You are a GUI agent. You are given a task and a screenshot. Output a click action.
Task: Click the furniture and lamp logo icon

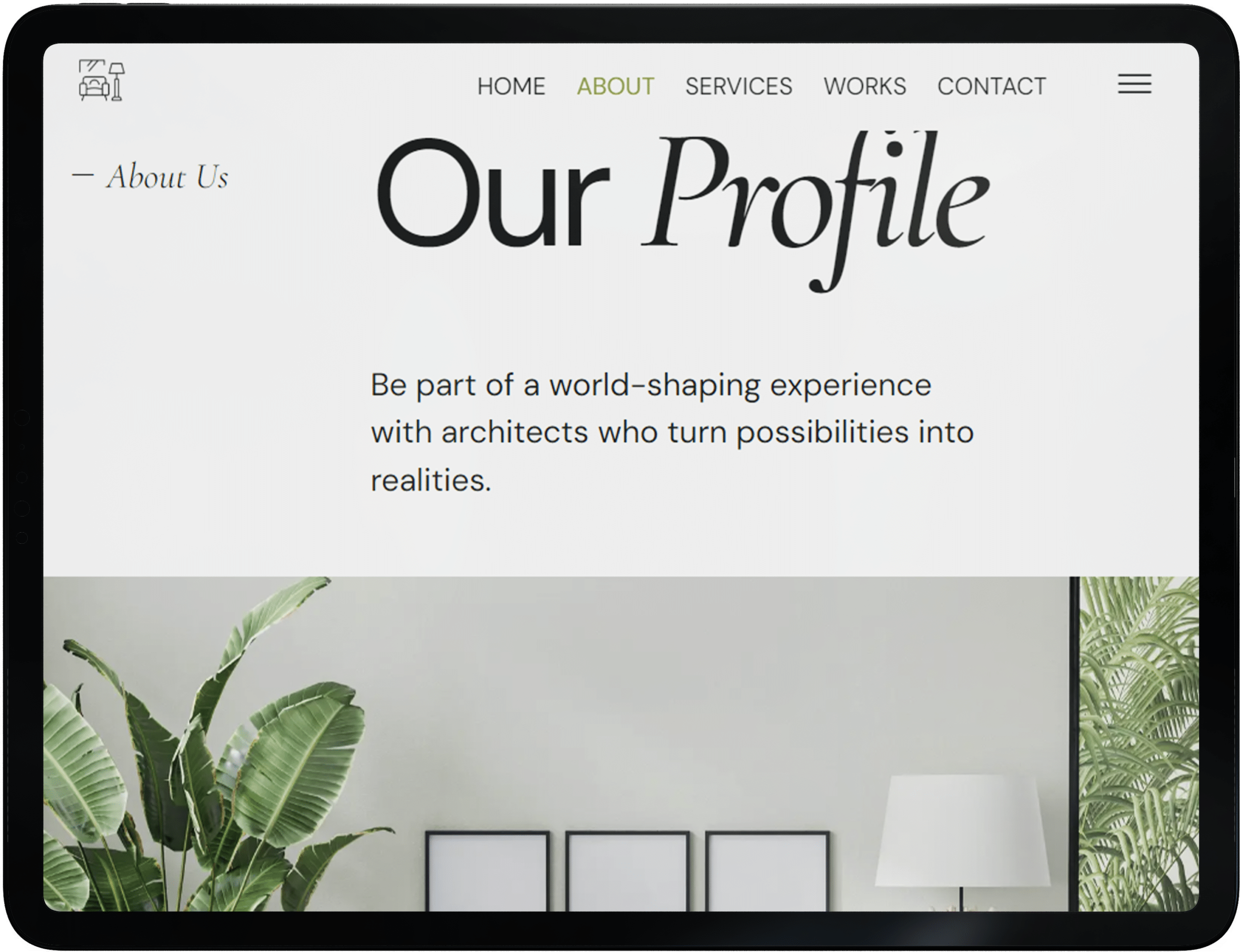(101, 80)
